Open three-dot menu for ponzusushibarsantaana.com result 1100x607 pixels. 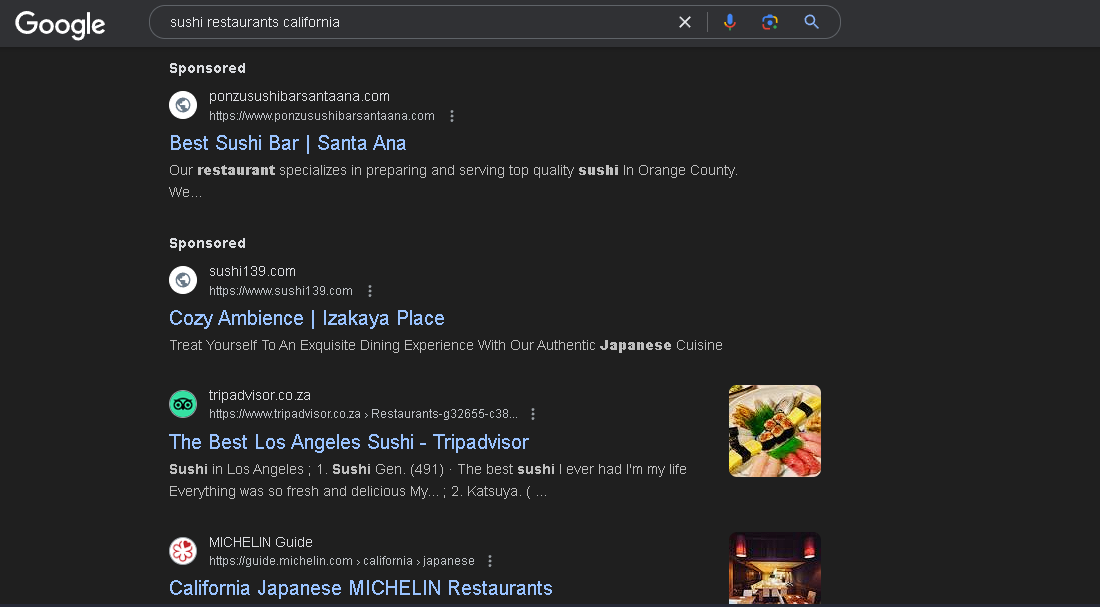(452, 116)
